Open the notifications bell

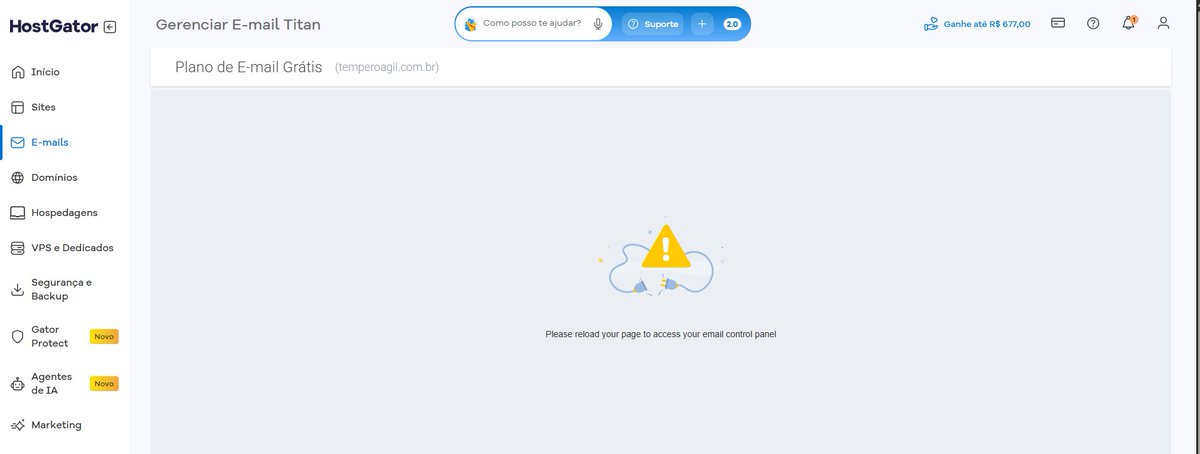pos(1128,23)
